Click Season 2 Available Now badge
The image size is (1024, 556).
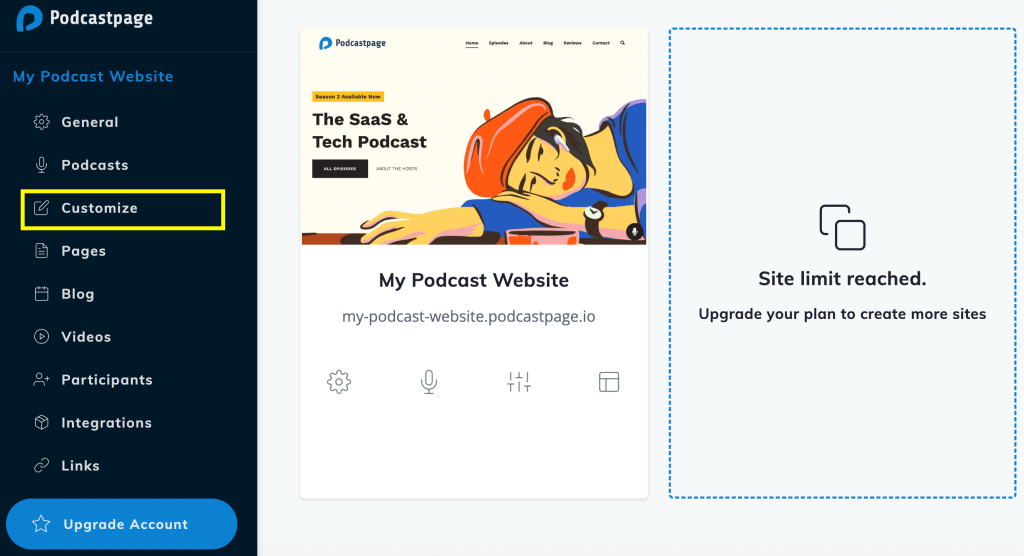coord(348,97)
